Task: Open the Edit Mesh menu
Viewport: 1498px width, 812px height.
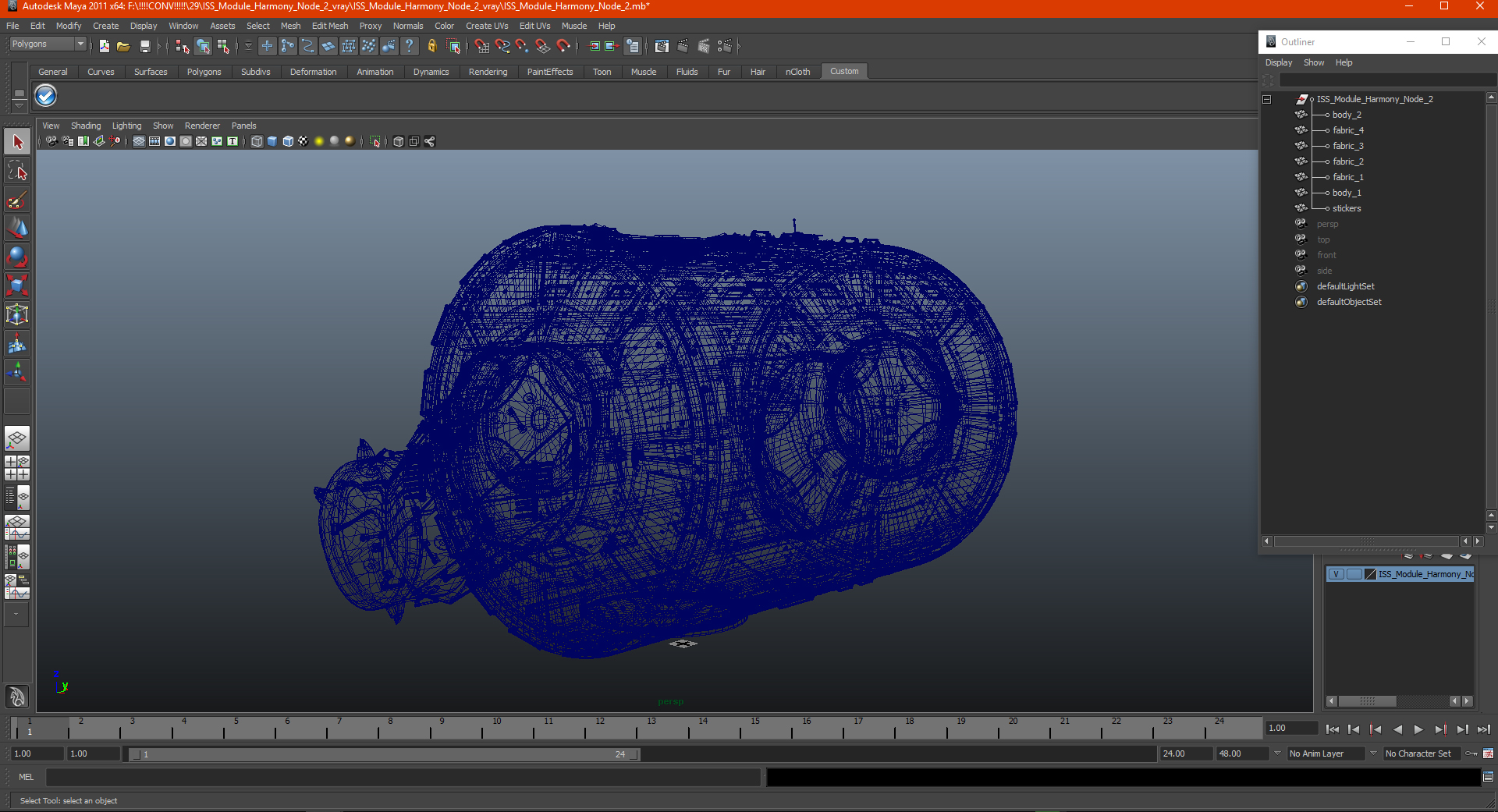Action: point(330,26)
